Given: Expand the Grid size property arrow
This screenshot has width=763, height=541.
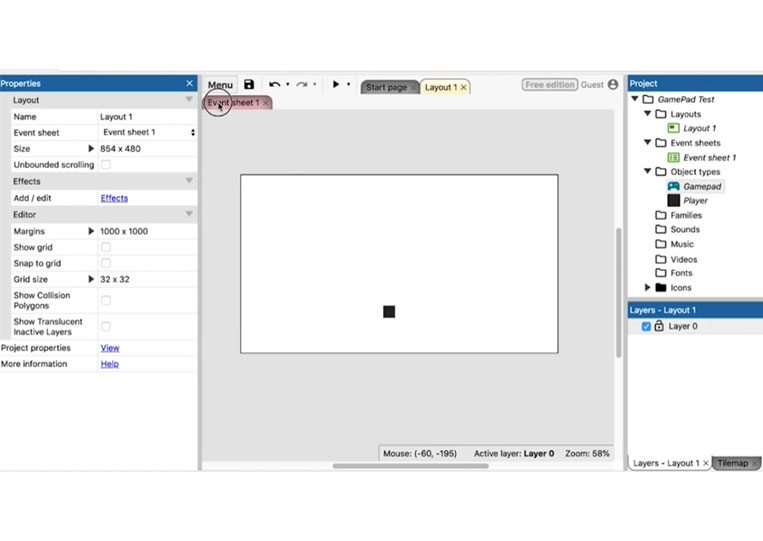Looking at the screenshot, I should point(91,279).
